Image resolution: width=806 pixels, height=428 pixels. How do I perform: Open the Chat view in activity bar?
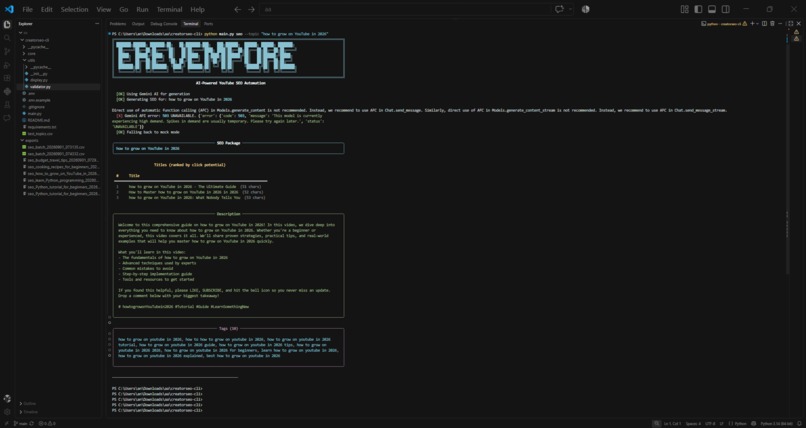(7, 118)
